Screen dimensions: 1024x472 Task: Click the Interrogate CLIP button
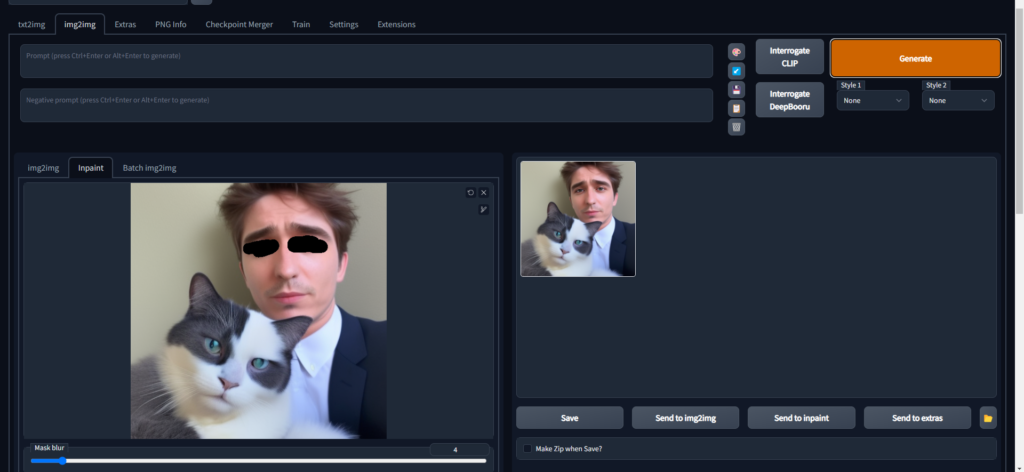click(x=790, y=57)
